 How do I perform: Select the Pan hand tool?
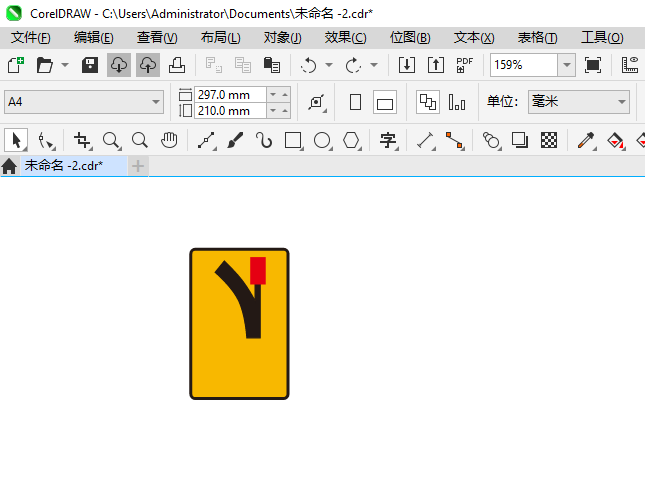169,140
